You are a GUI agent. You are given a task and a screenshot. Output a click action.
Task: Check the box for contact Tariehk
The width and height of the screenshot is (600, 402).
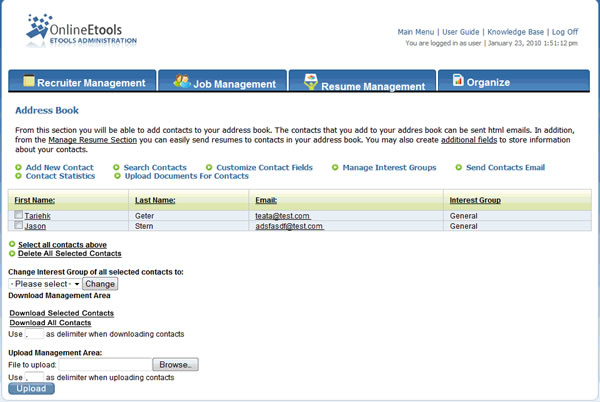[19, 216]
